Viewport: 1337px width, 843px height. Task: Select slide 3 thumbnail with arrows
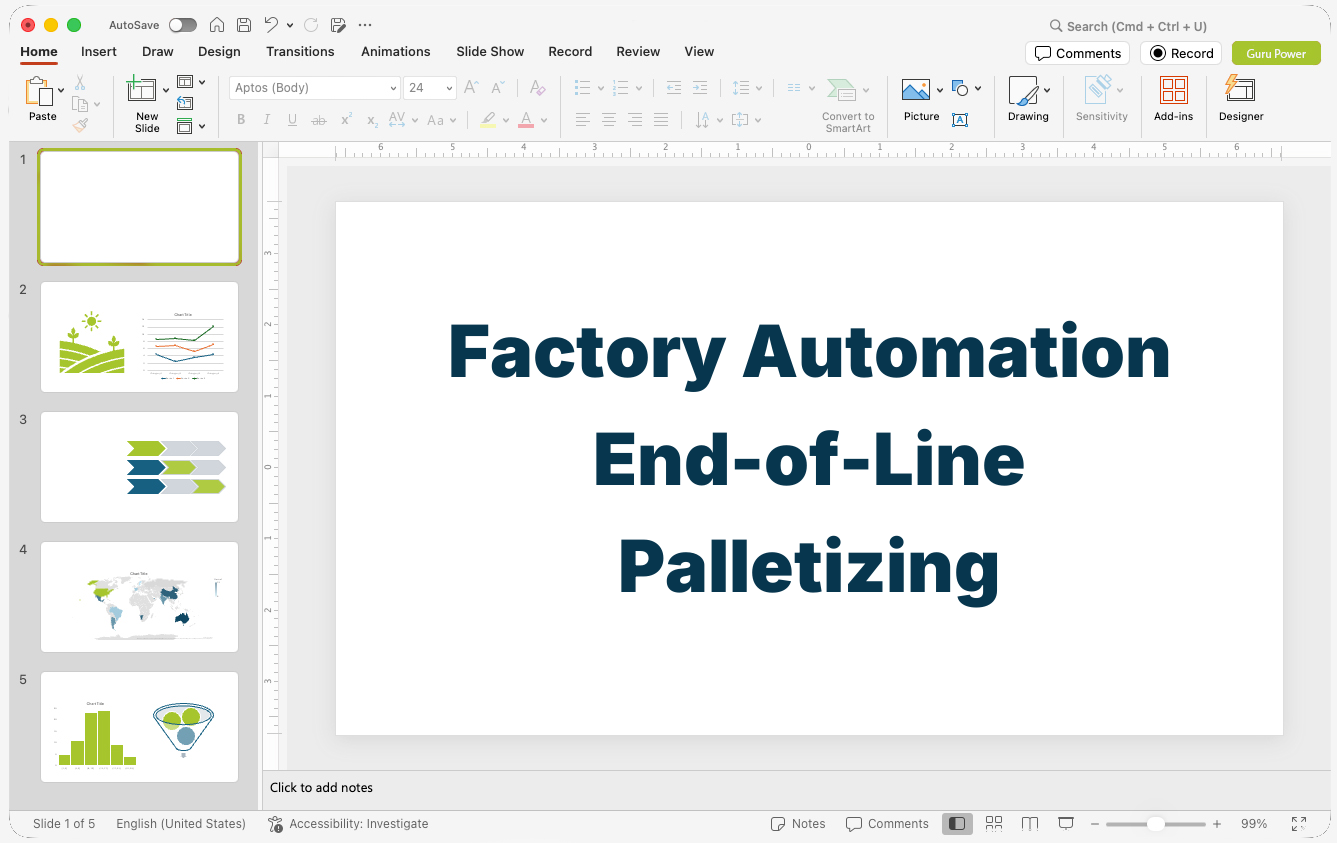(x=139, y=467)
